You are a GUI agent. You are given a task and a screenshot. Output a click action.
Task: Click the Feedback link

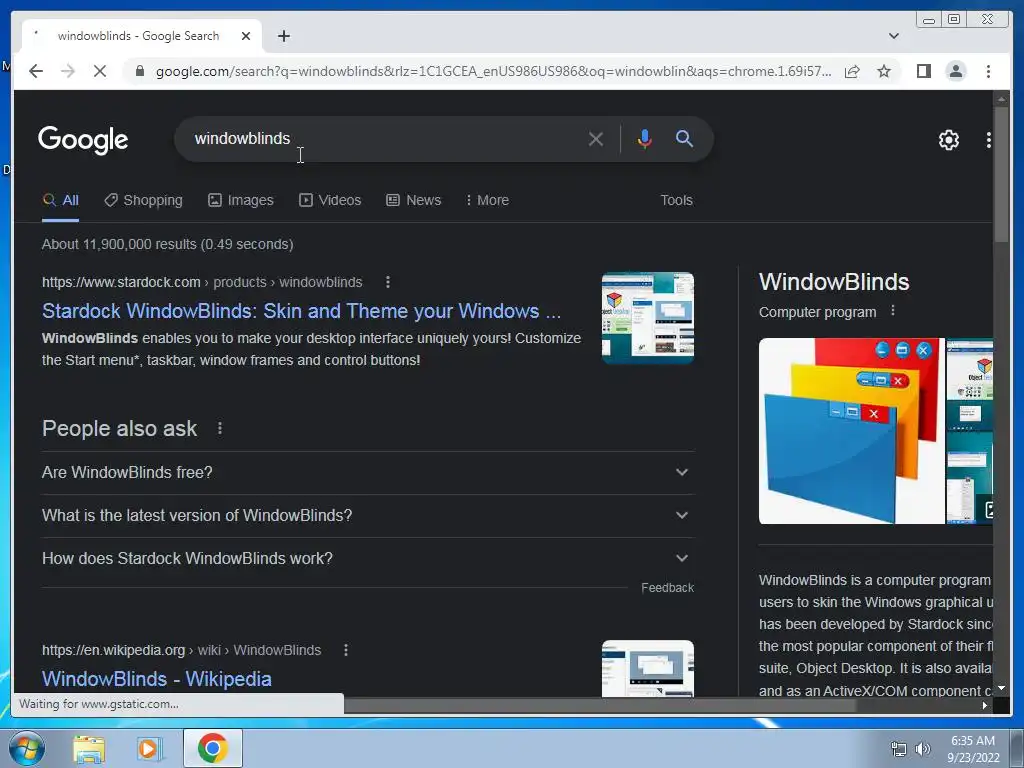tap(667, 588)
